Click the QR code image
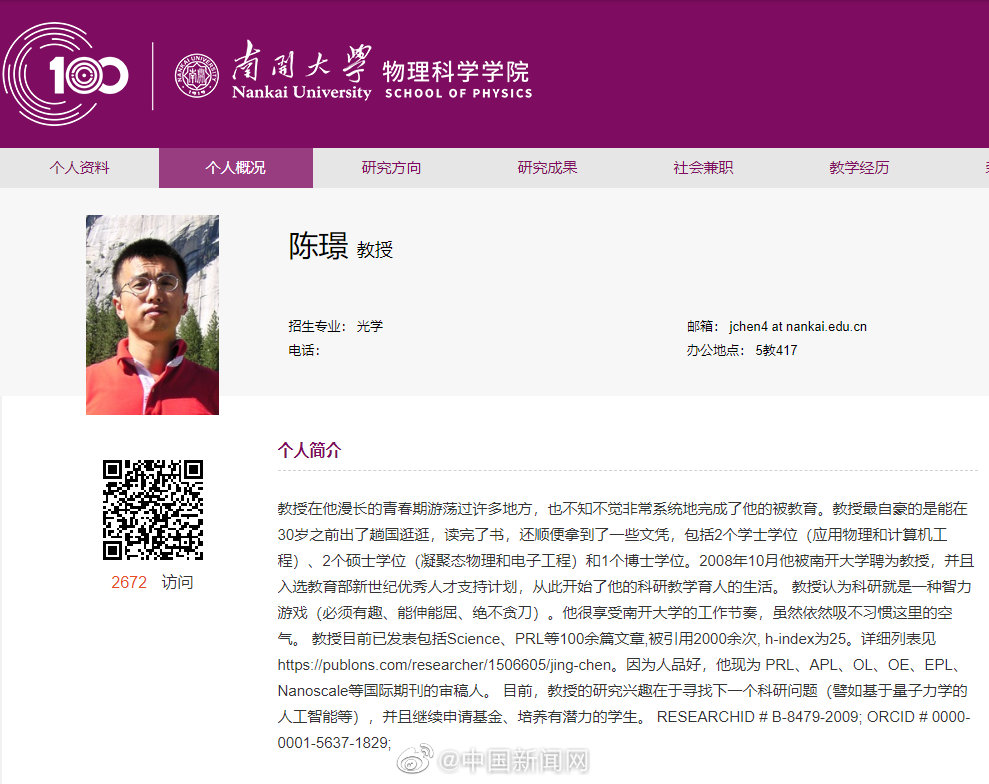The width and height of the screenshot is (989, 784). [153, 510]
